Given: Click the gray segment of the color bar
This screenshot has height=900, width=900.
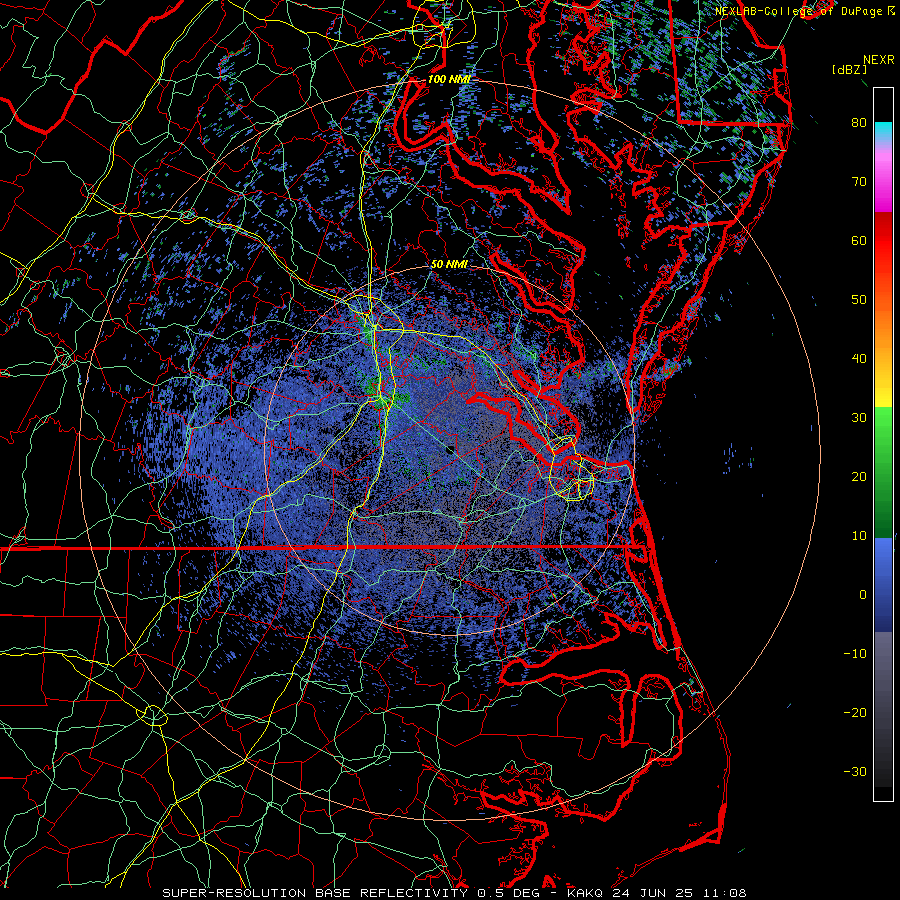Looking at the screenshot, I should [883, 709].
